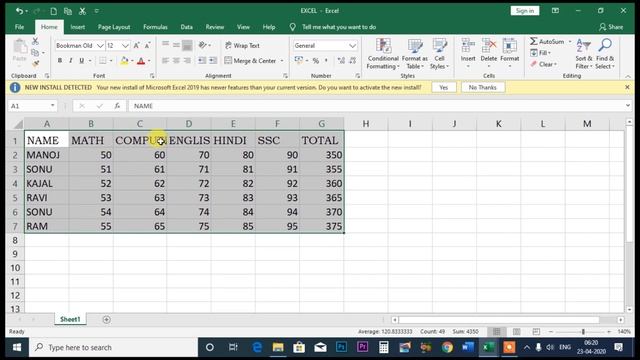Open Cell Styles
The height and width of the screenshot is (360, 640).
439,54
